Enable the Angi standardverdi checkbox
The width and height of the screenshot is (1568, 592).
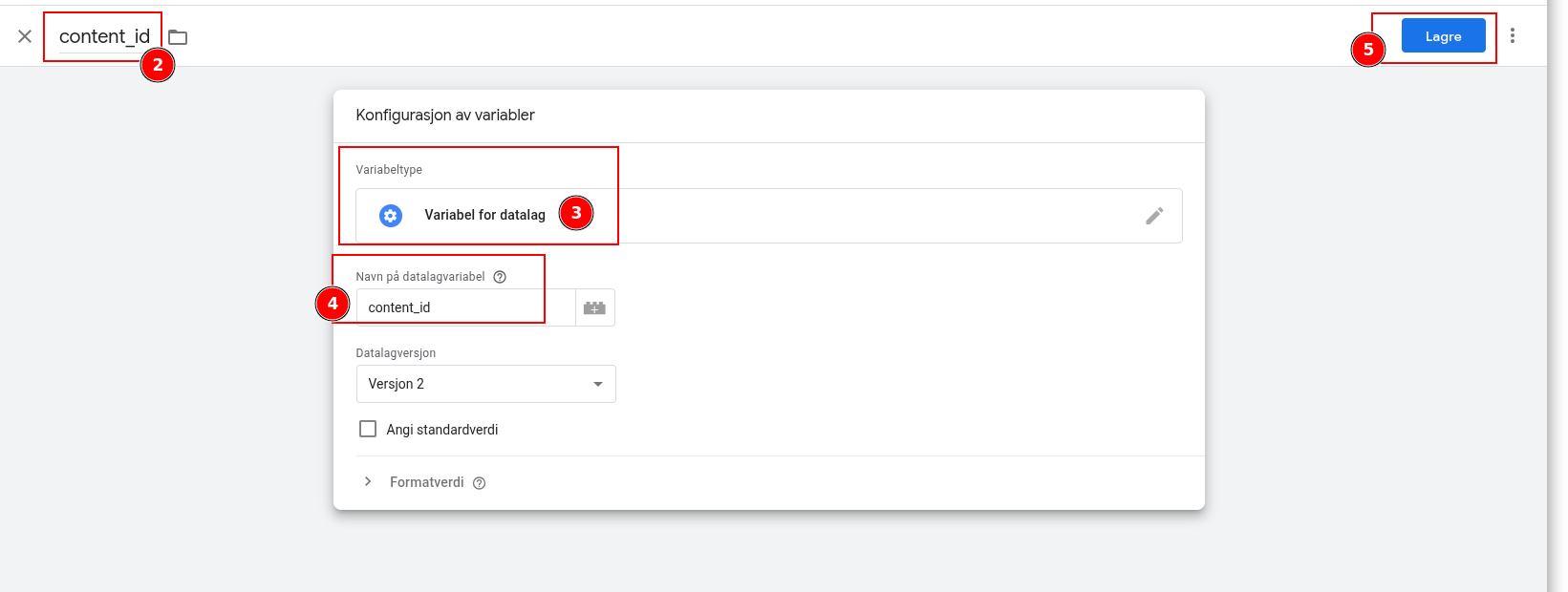click(368, 430)
